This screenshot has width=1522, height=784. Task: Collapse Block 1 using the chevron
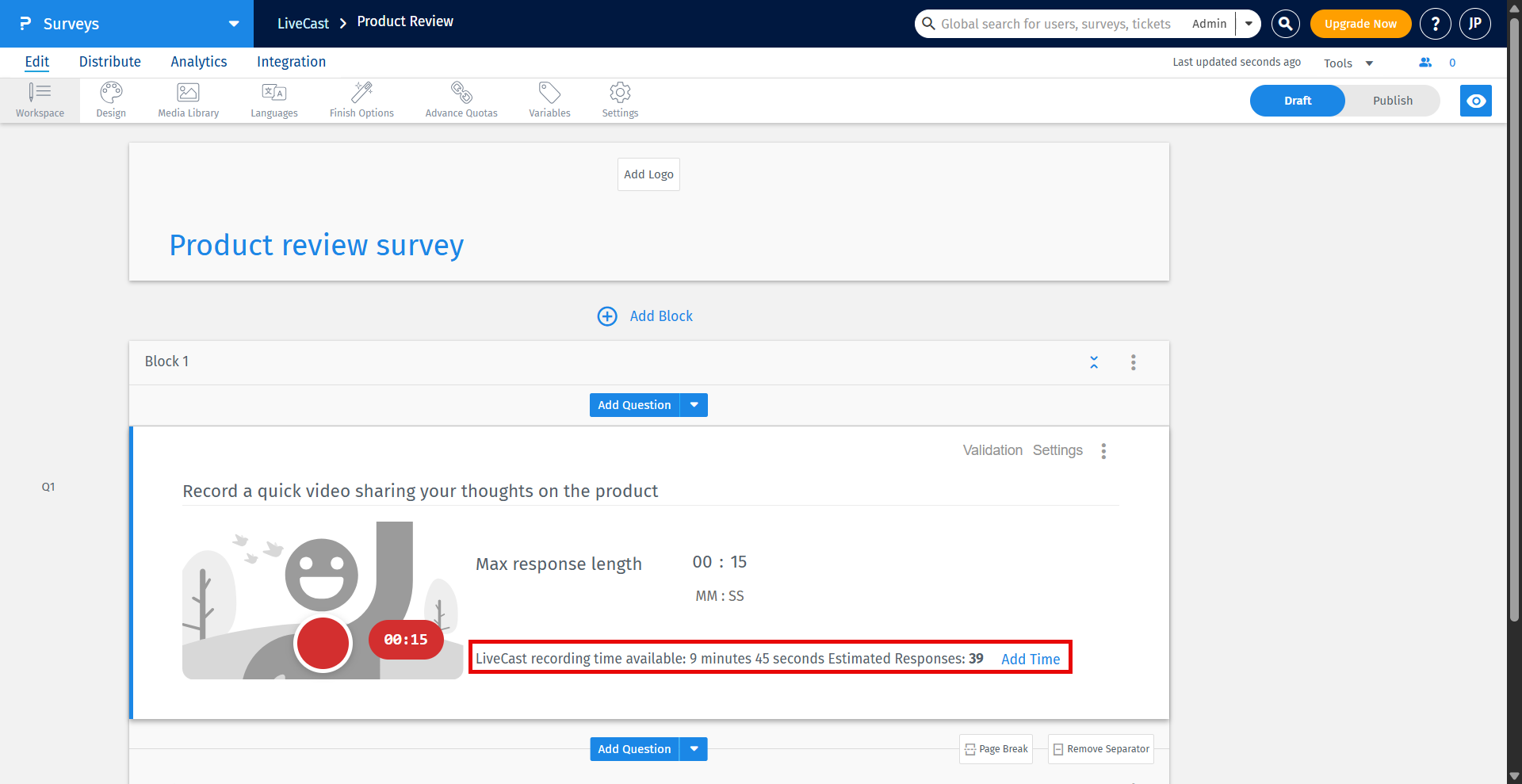1094,361
